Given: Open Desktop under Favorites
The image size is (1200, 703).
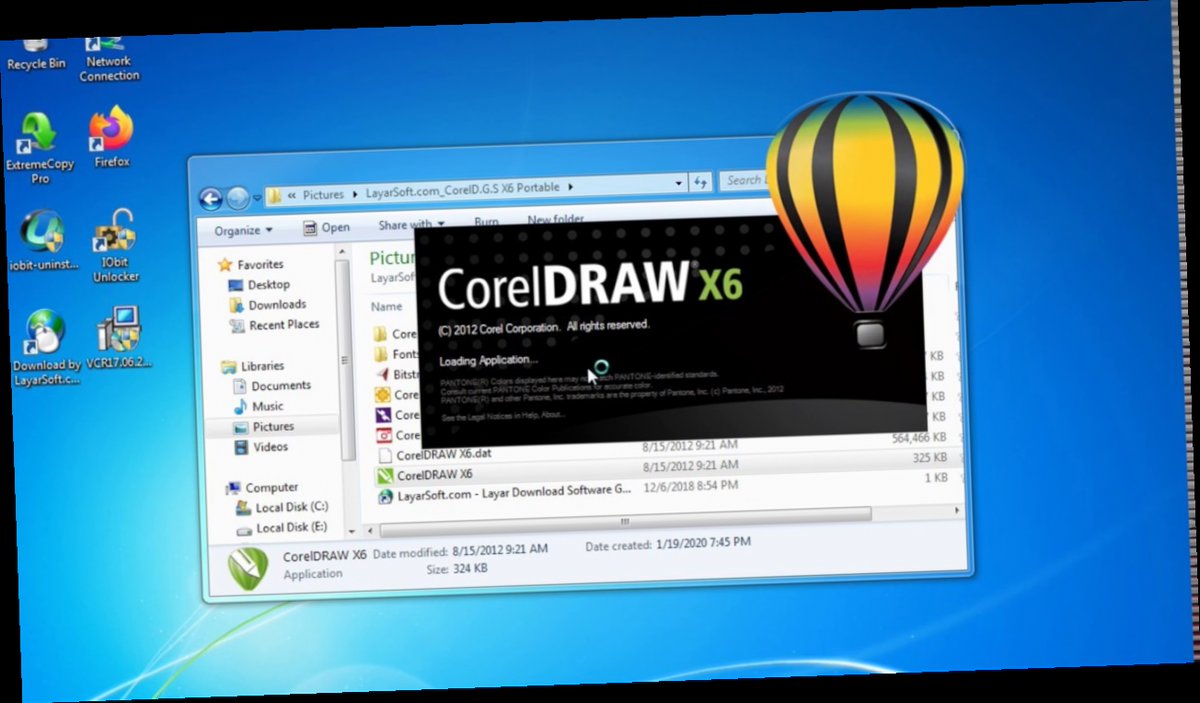Looking at the screenshot, I should [259, 285].
